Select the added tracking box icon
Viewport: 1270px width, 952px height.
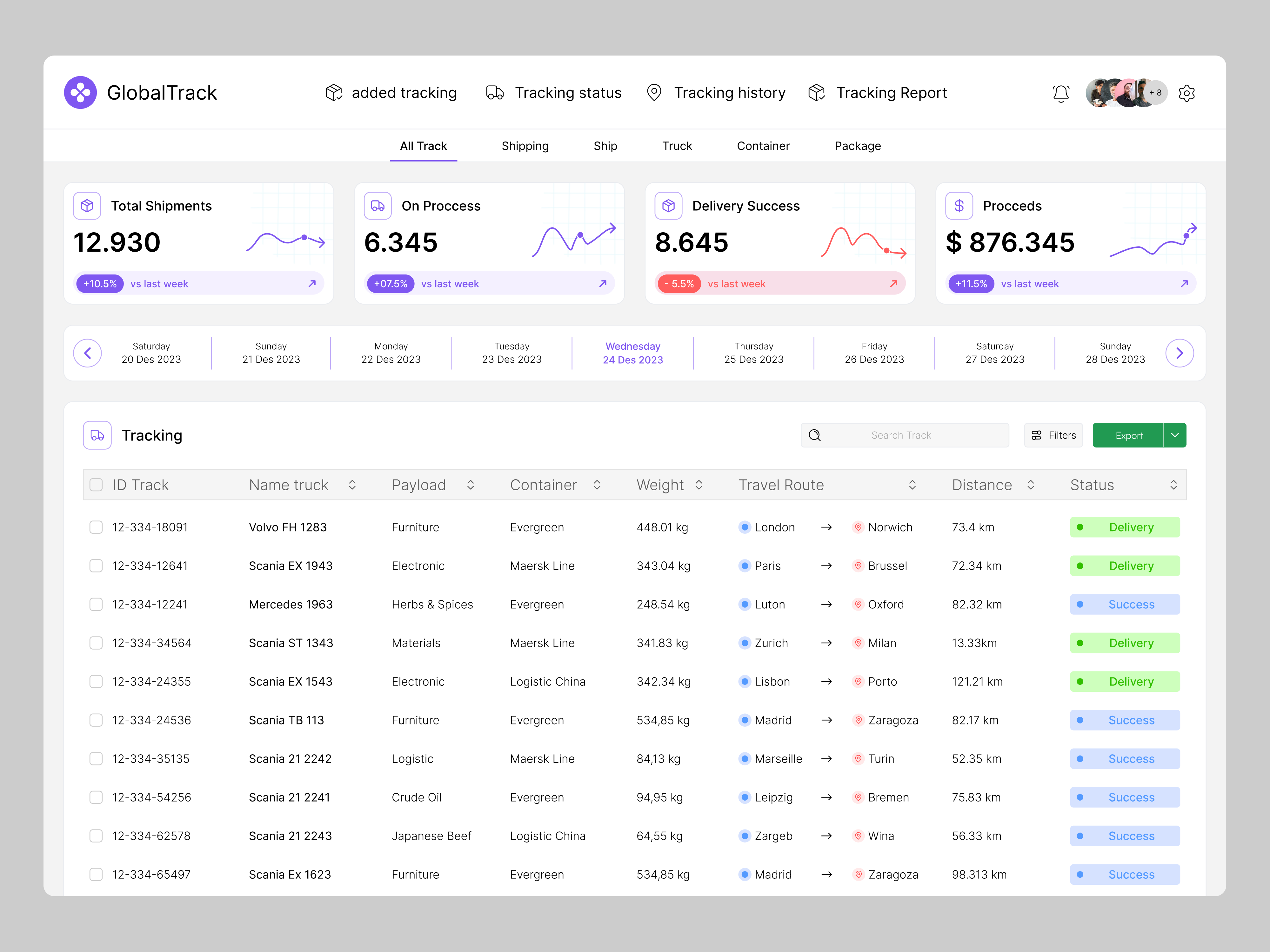pyautogui.click(x=334, y=92)
